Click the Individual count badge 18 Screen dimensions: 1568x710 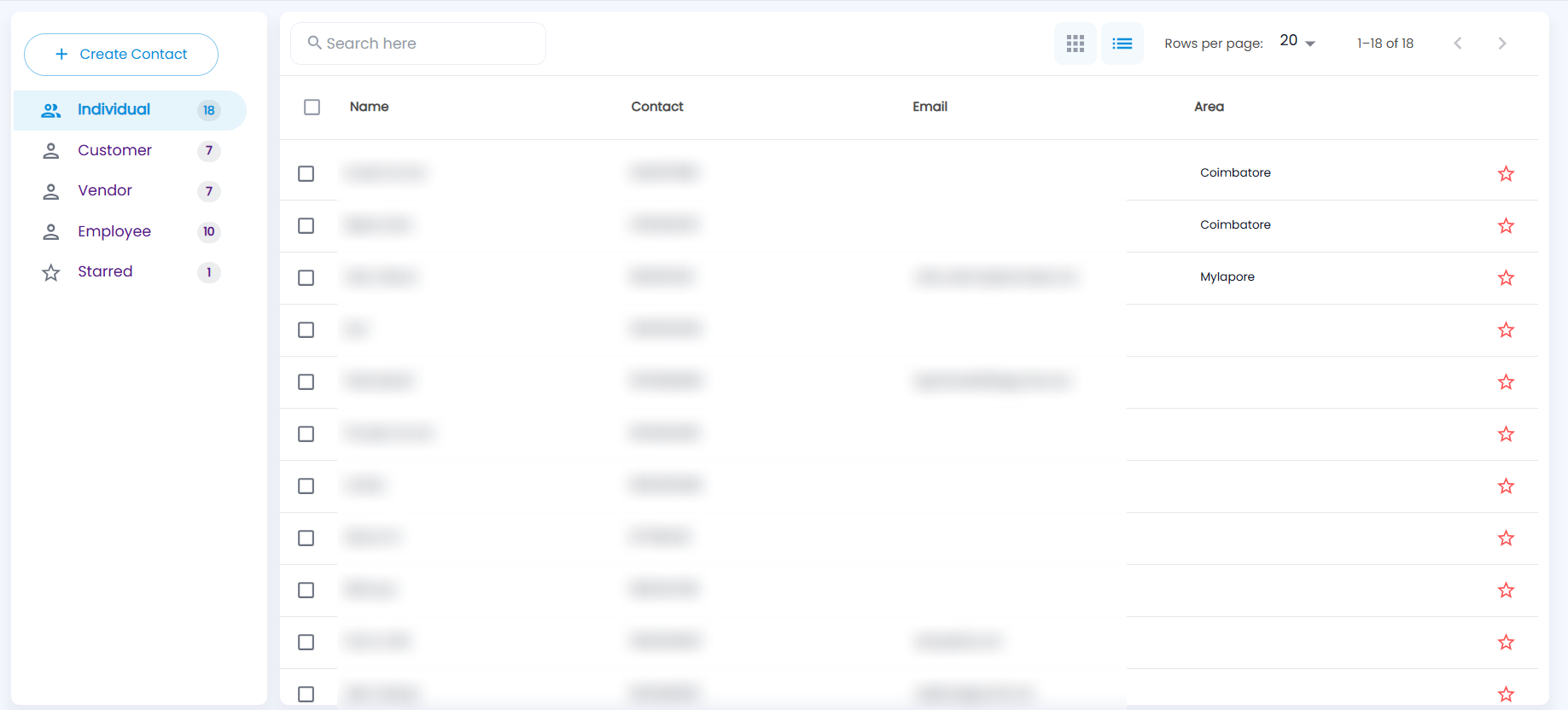coord(209,110)
